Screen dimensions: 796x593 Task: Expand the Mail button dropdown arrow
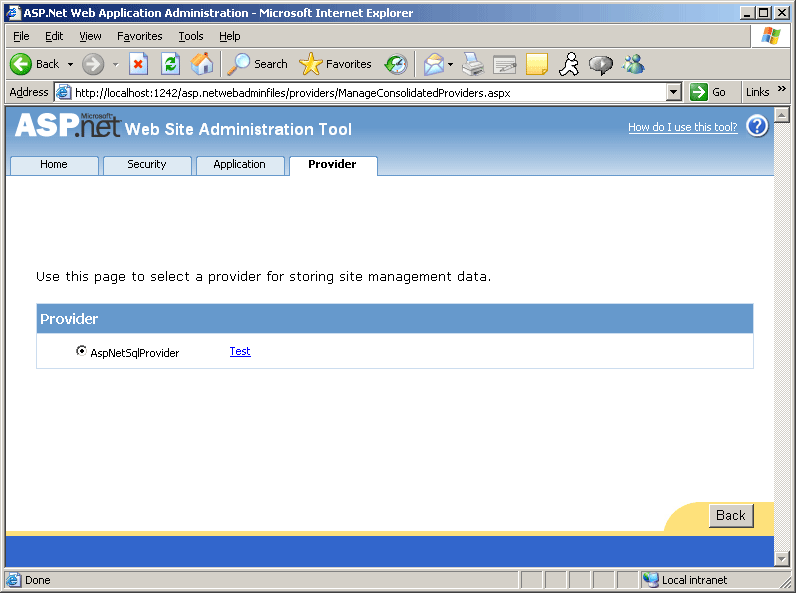(450, 64)
